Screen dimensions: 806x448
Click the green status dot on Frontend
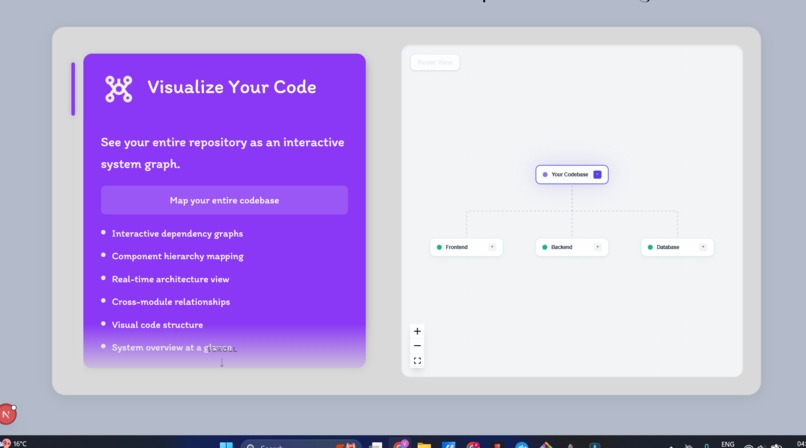click(x=439, y=247)
